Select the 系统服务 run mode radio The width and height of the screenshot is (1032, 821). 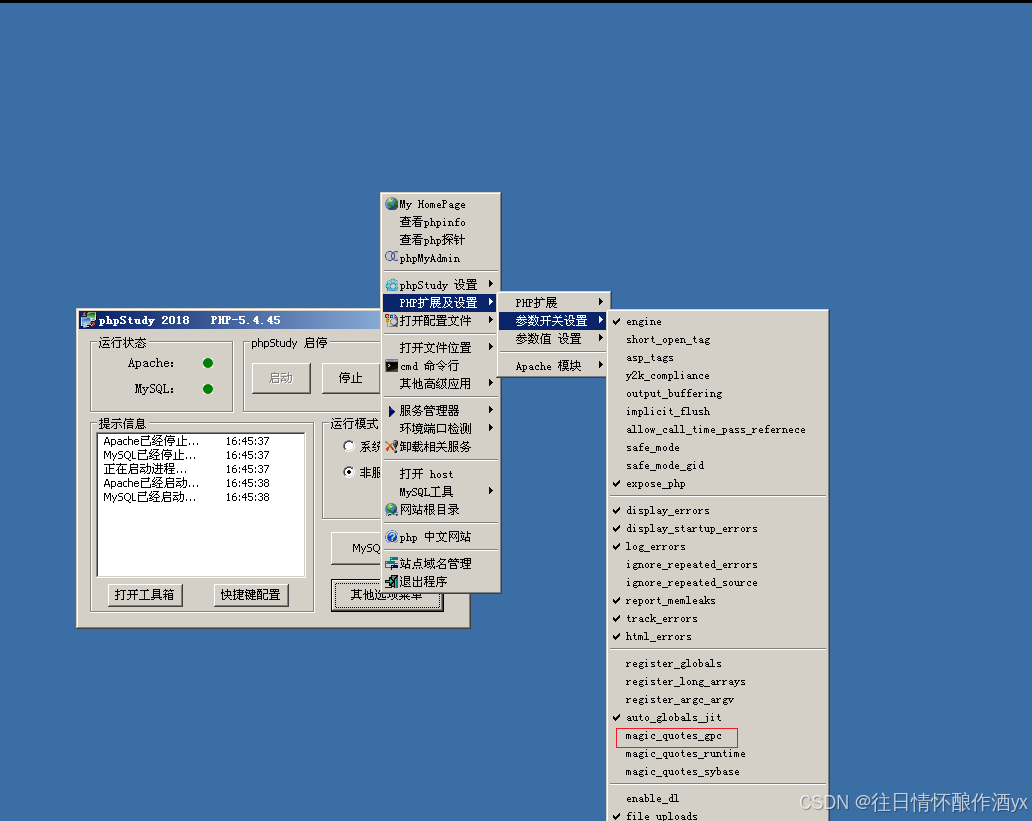tap(349, 446)
